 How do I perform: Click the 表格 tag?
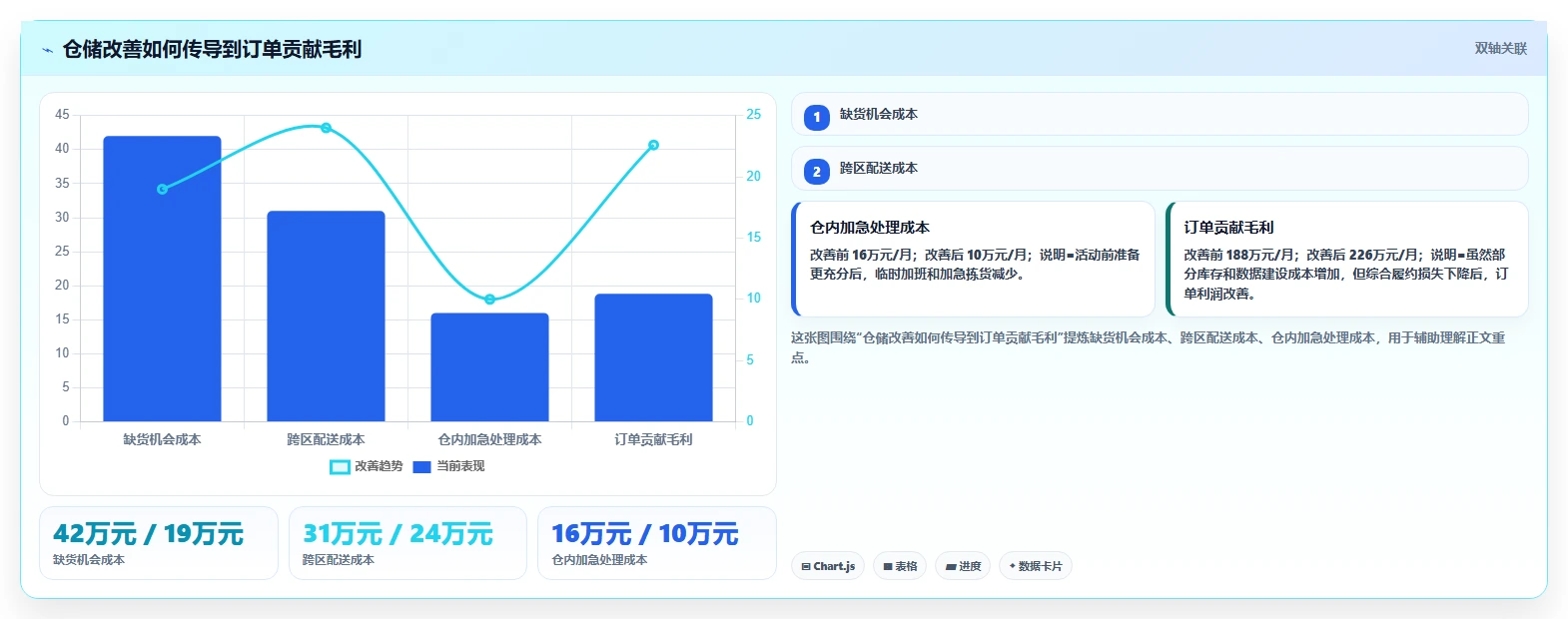point(900,566)
